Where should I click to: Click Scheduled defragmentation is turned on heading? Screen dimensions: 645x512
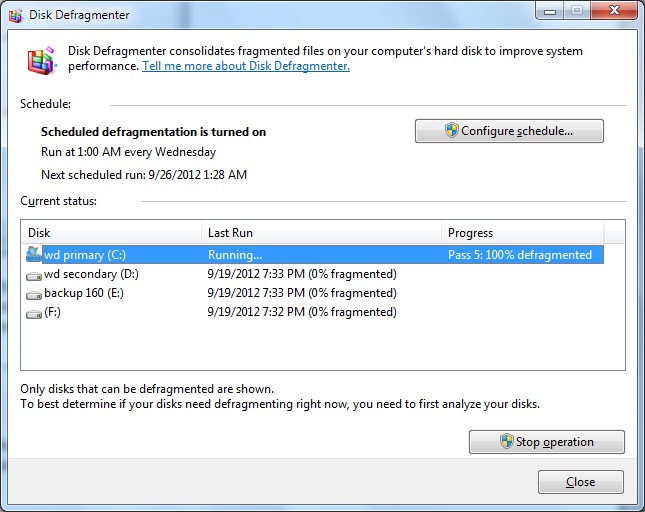click(x=153, y=132)
